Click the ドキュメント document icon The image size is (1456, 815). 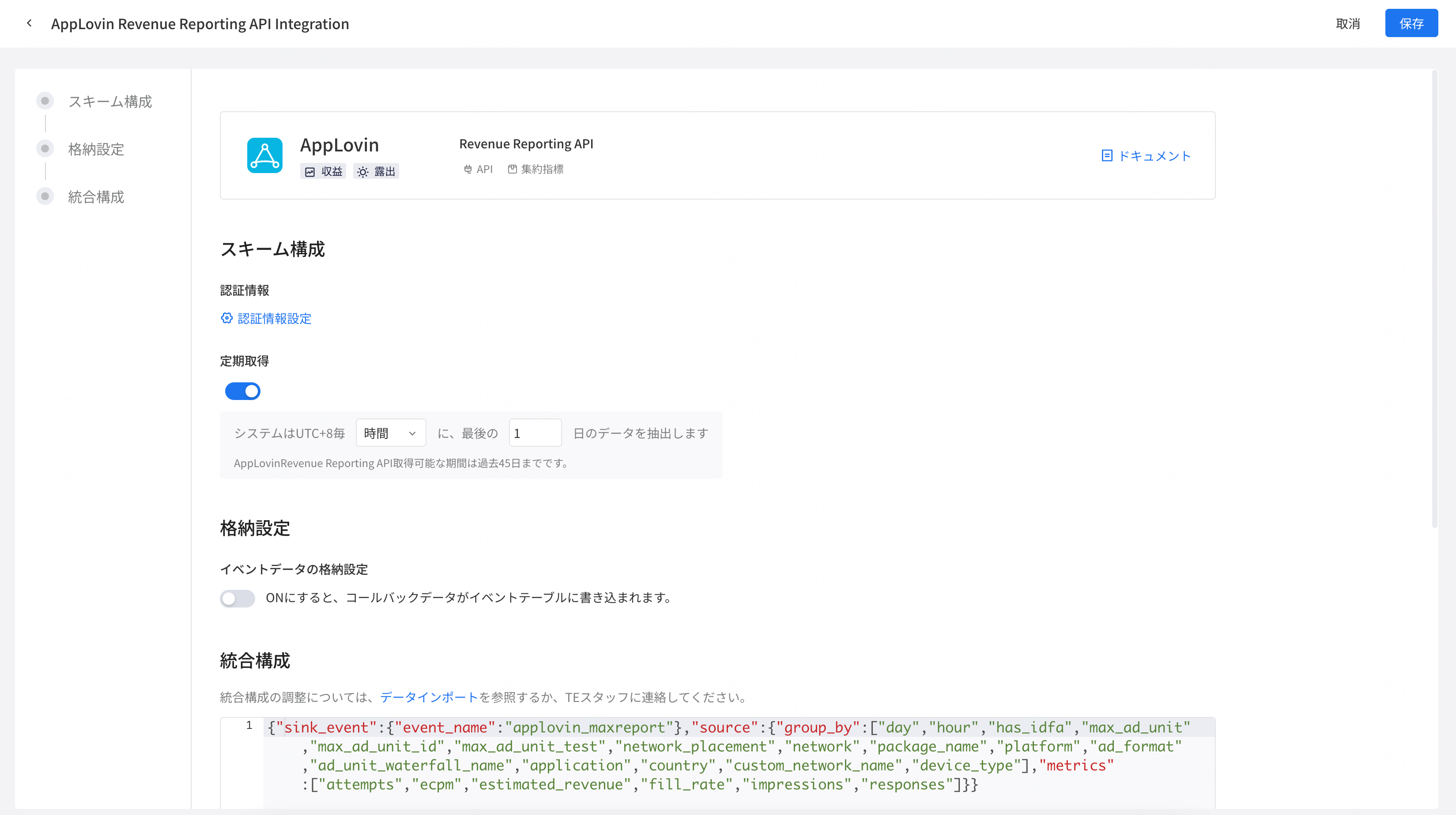click(x=1107, y=155)
